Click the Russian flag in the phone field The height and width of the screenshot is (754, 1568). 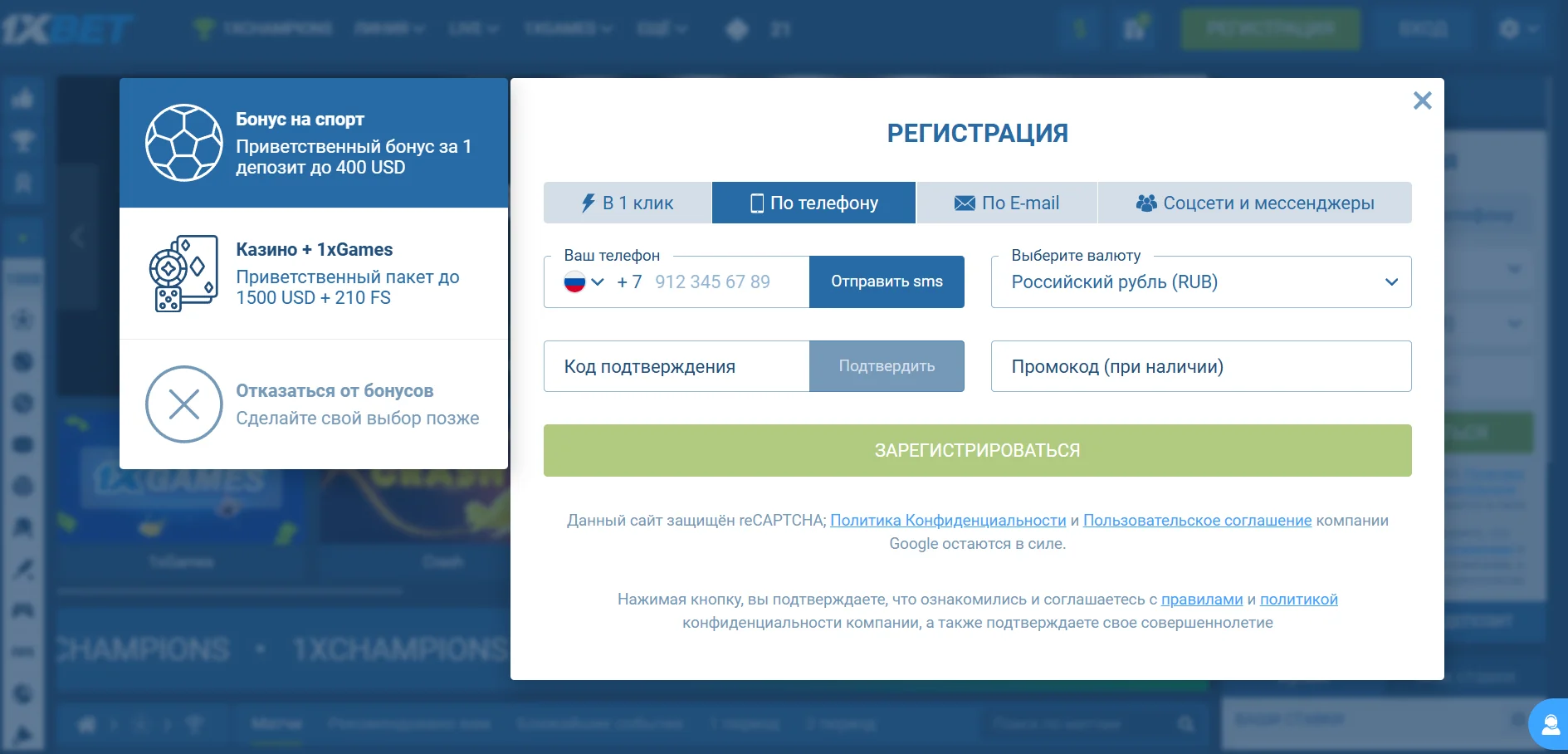coord(575,282)
